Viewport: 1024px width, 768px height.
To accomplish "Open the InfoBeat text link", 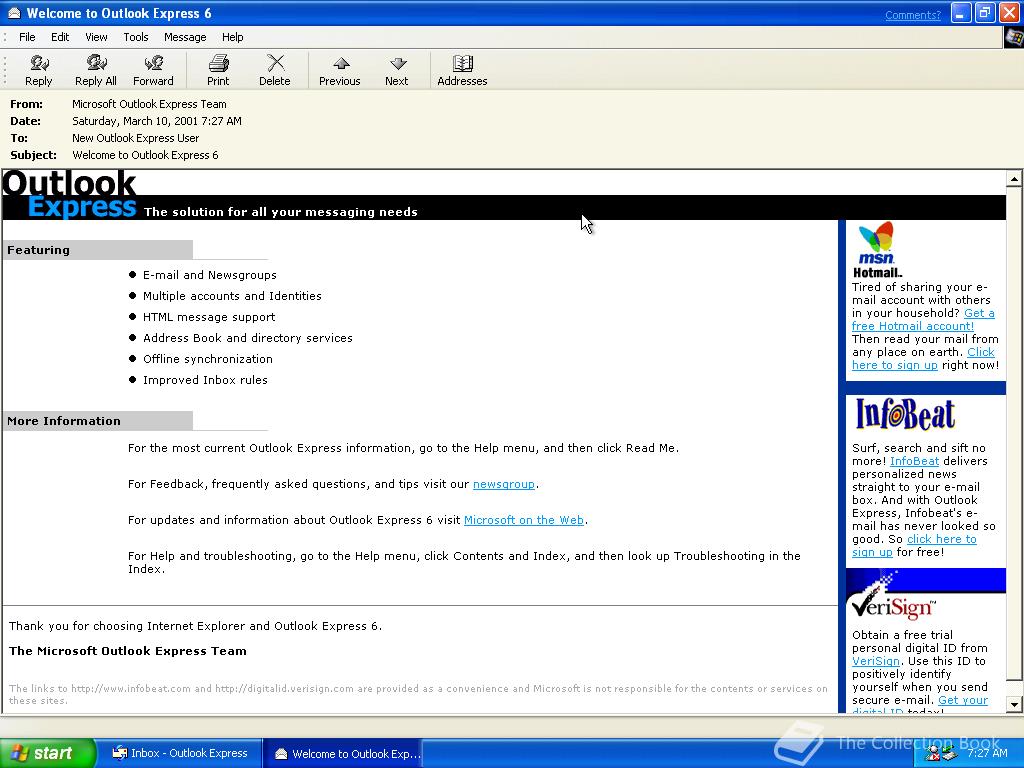I will tap(914, 461).
